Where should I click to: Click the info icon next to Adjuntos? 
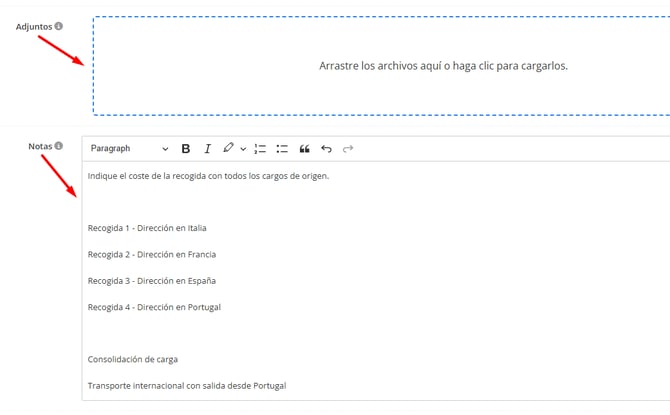pyautogui.click(x=58, y=26)
